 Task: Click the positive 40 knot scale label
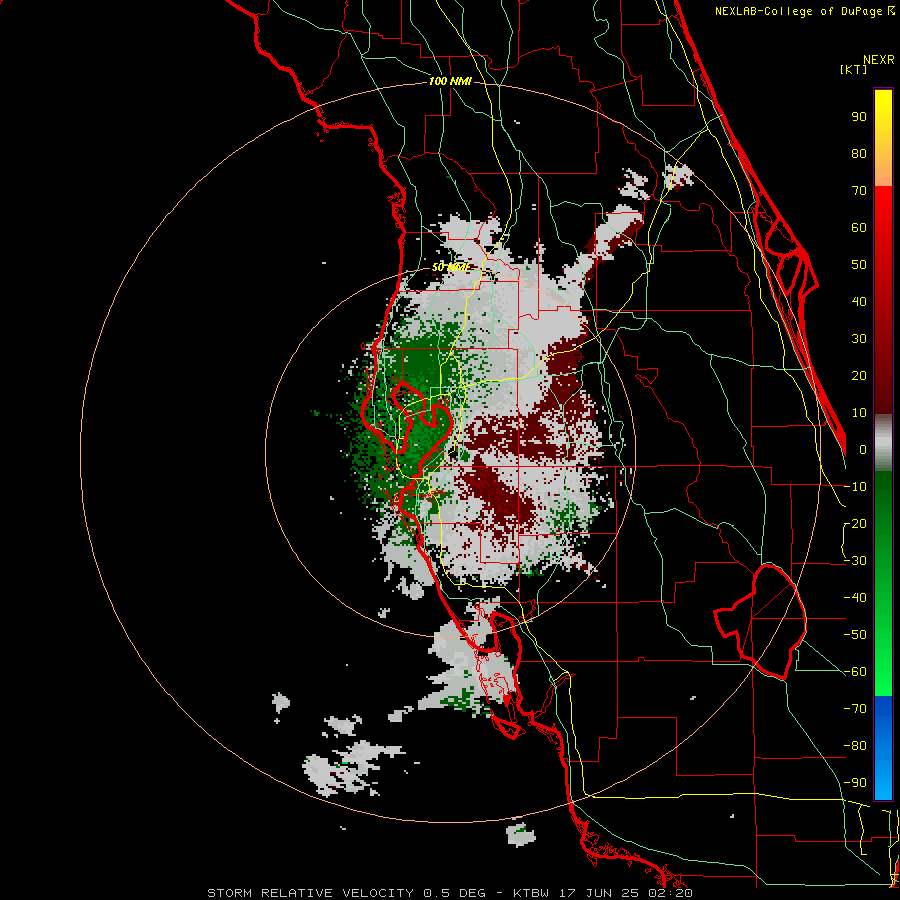[x=859, y=302]
